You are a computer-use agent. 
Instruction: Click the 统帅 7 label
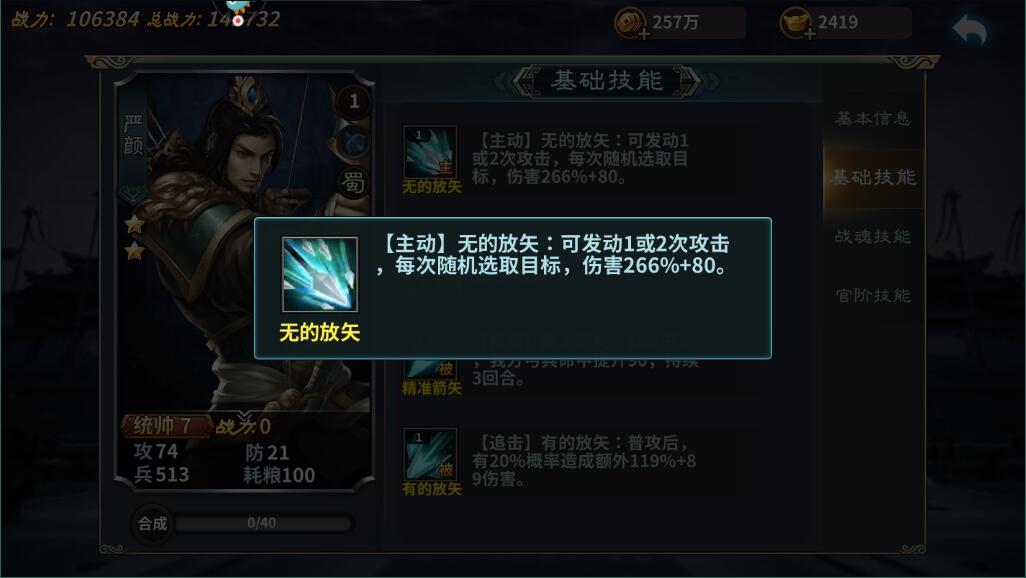pos(164,426)
